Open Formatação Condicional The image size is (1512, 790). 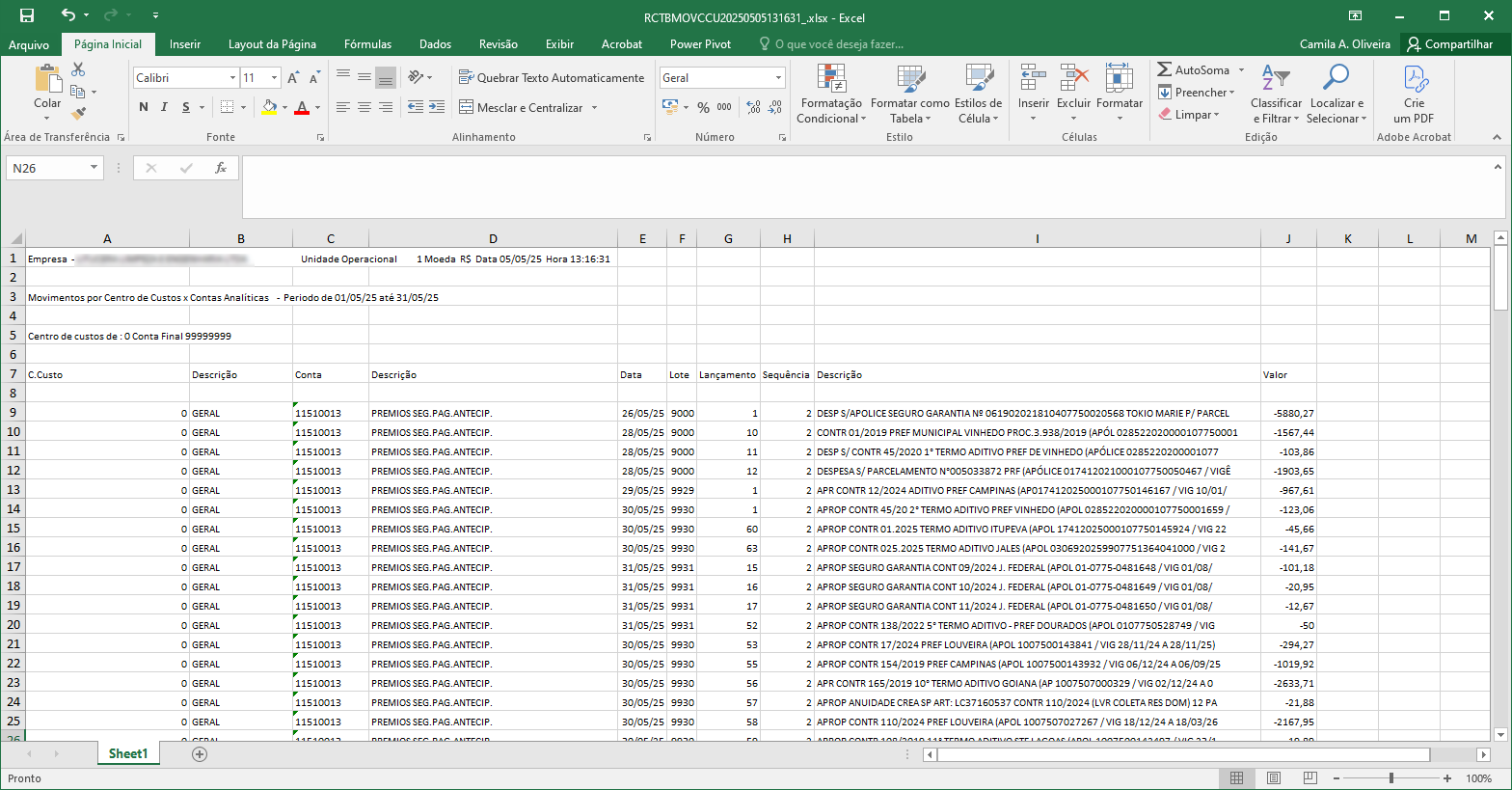(831, 94)
